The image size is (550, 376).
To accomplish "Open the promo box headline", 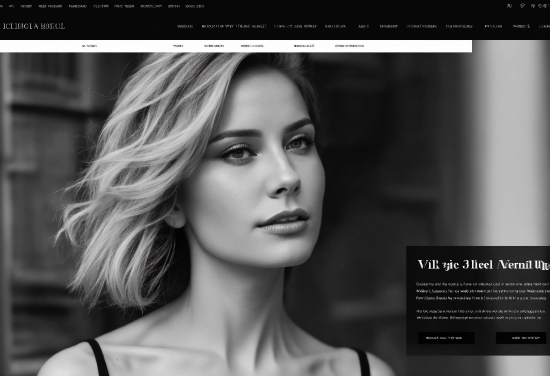I will (x=483, y=264).
